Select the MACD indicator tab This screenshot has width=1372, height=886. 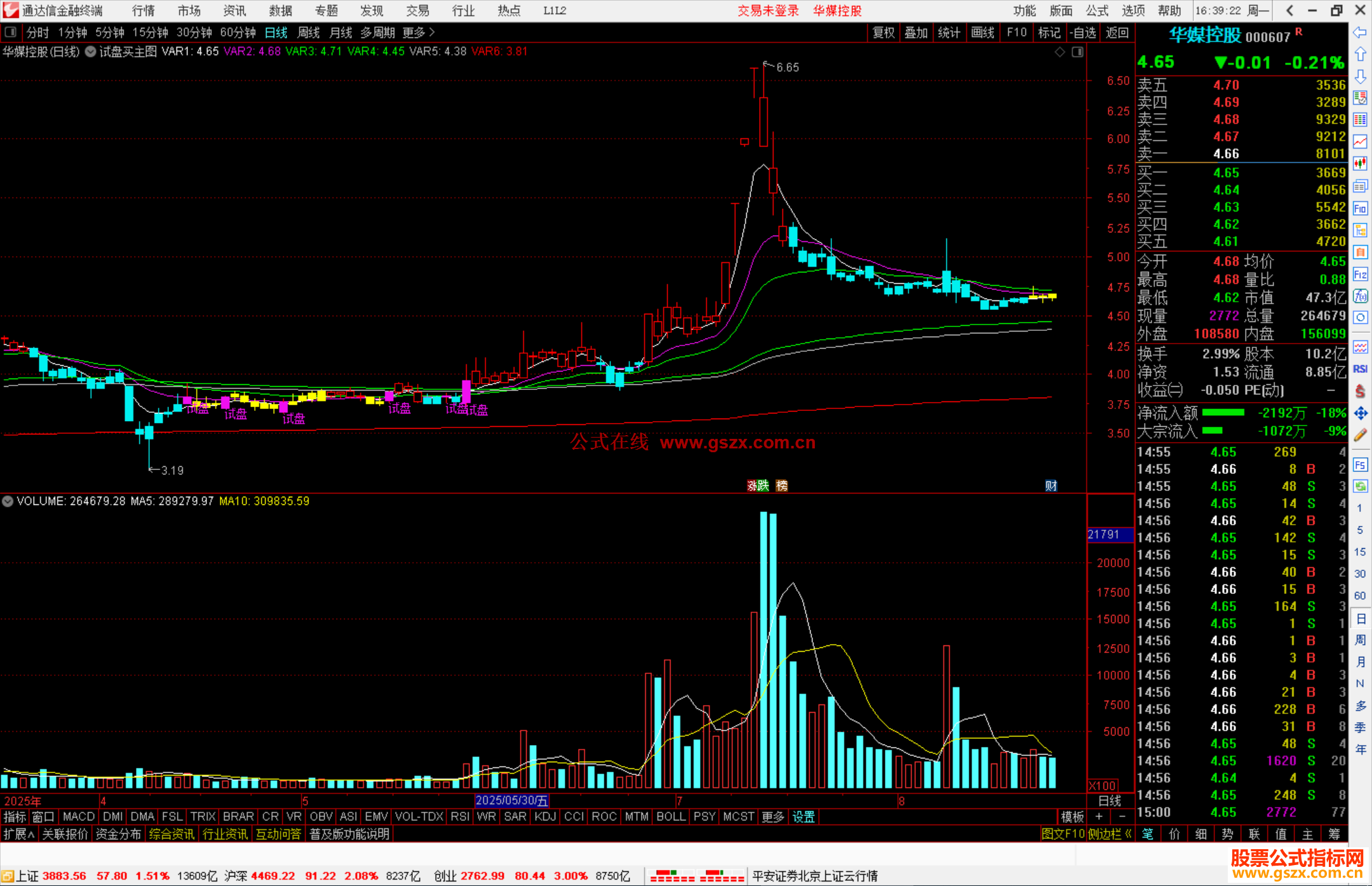click(79, 817)
